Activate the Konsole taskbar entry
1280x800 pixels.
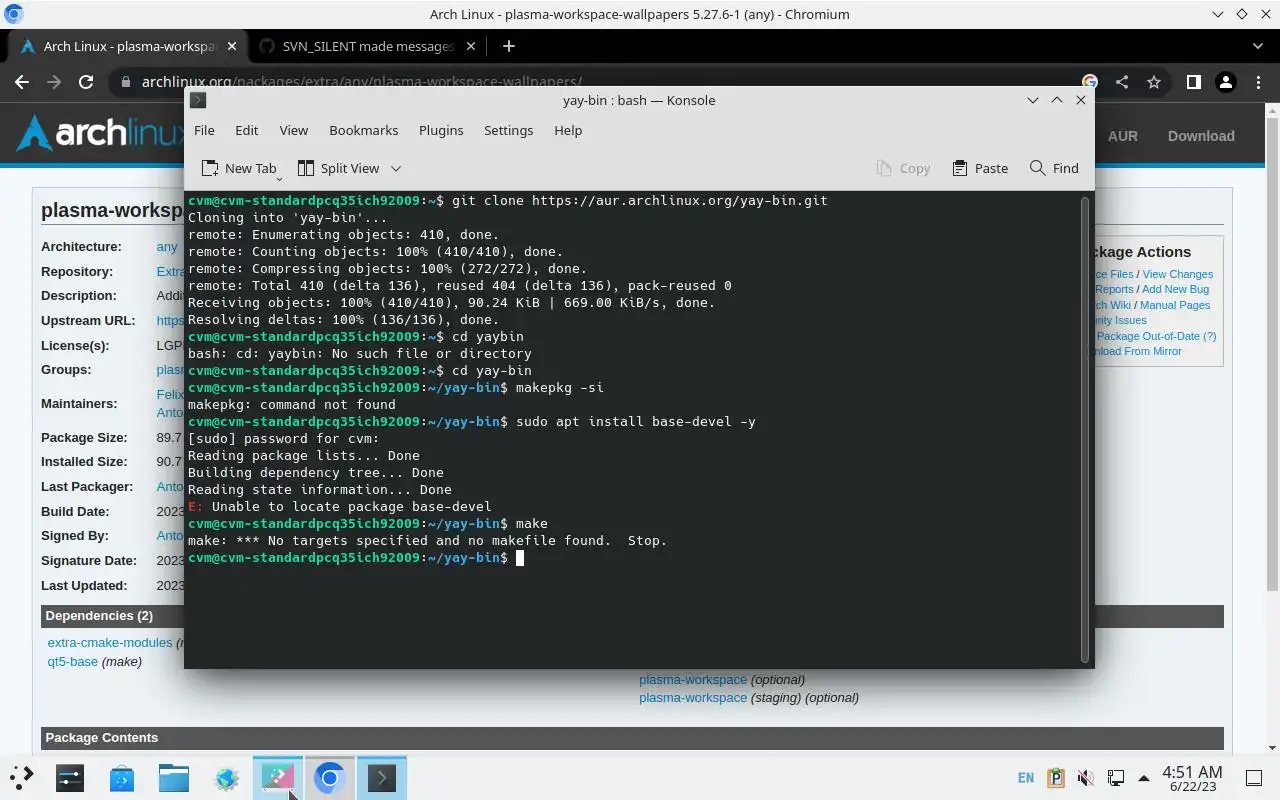point(382,777)
